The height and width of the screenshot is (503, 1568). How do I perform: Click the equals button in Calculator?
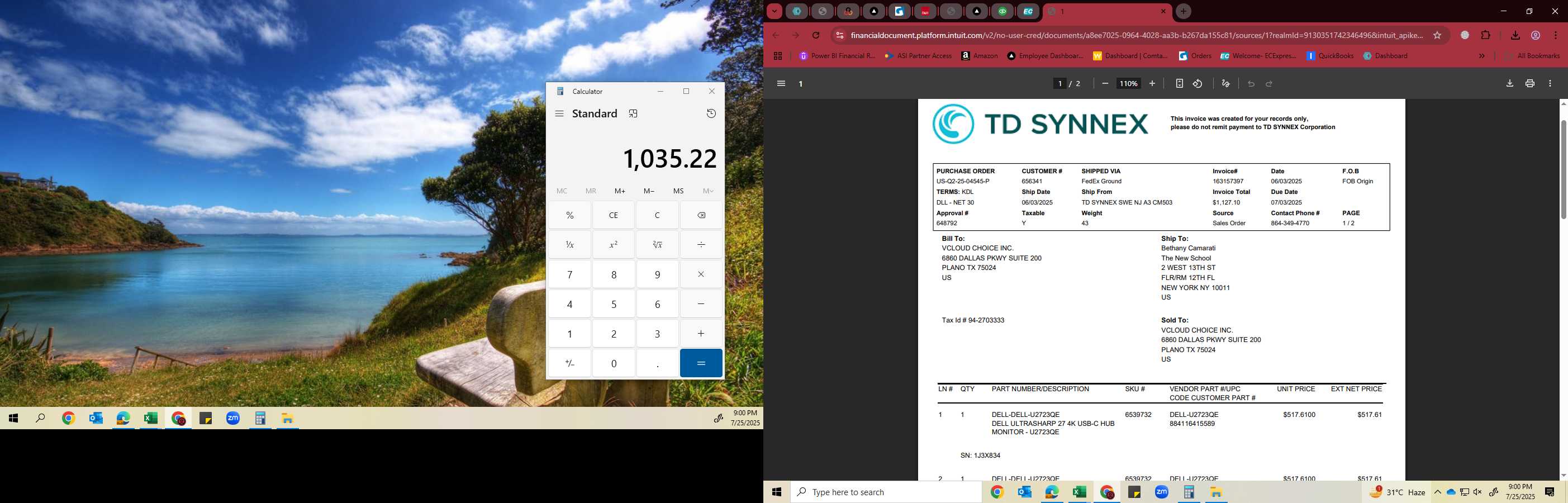[701, 363]
